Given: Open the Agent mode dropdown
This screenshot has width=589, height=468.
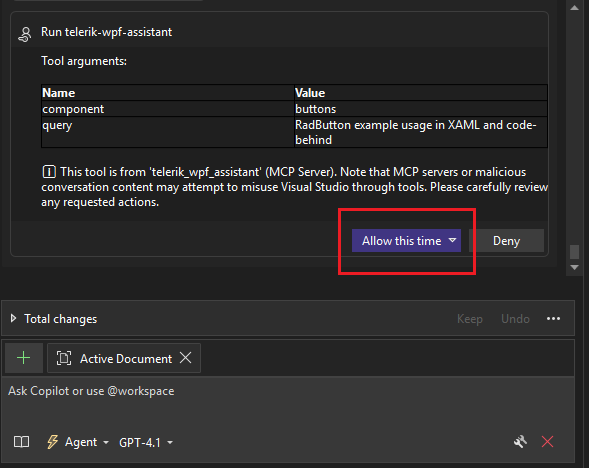Looking at the screenshot, I should (x=78, y=442).
